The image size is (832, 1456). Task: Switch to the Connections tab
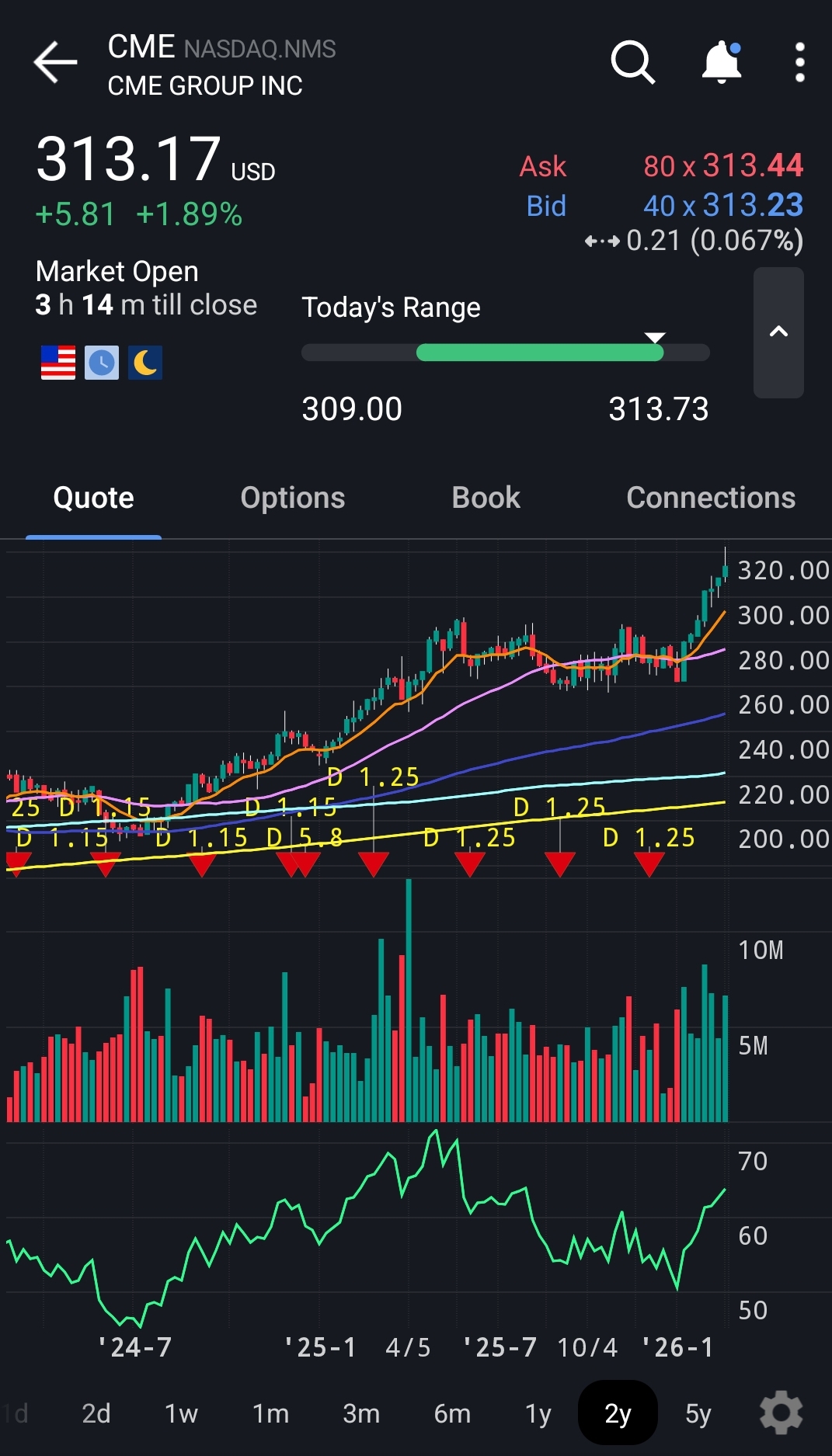click(x=711, y=498)
